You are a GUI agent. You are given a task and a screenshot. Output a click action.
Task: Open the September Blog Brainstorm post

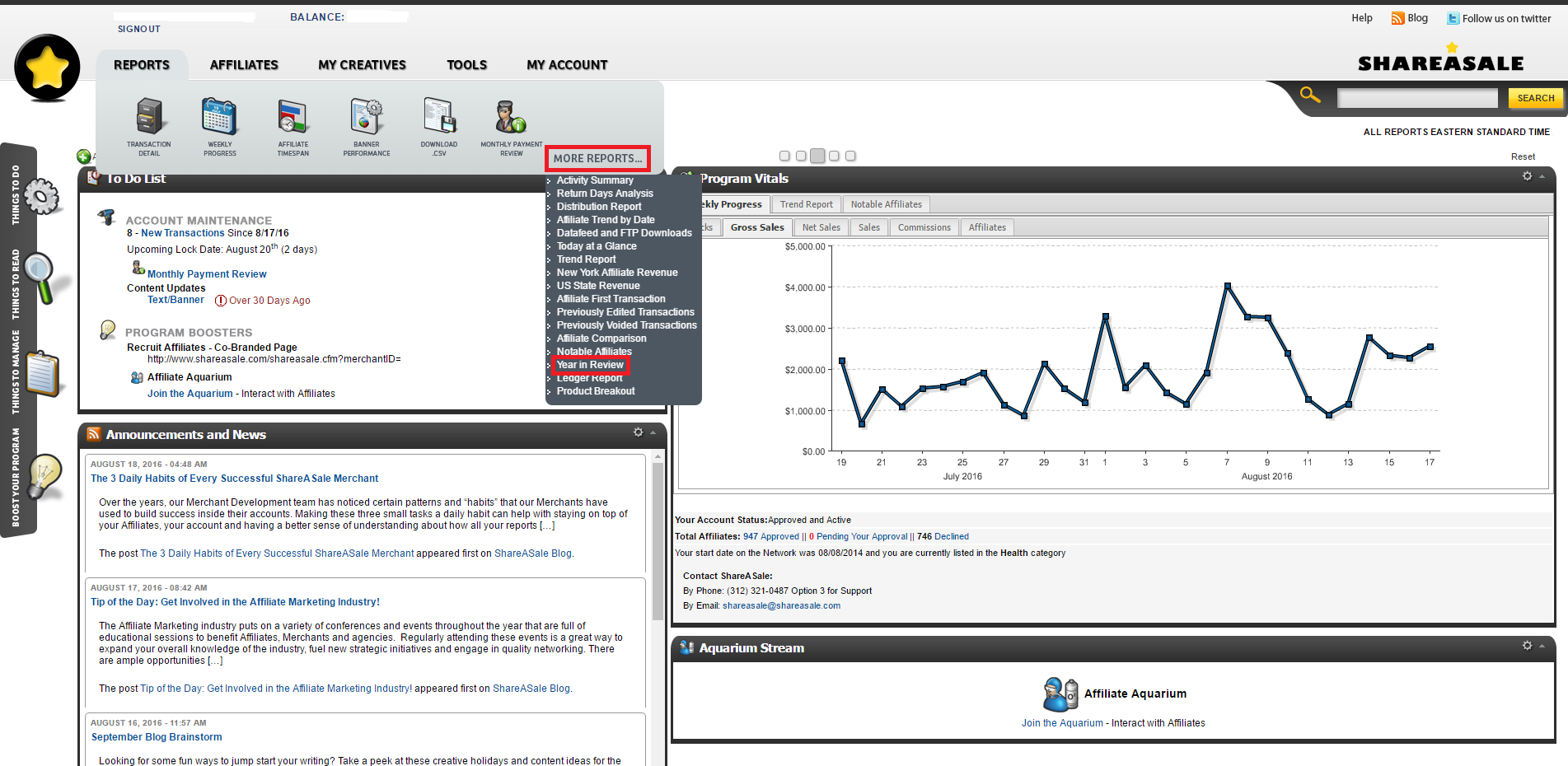click(157, 737)
